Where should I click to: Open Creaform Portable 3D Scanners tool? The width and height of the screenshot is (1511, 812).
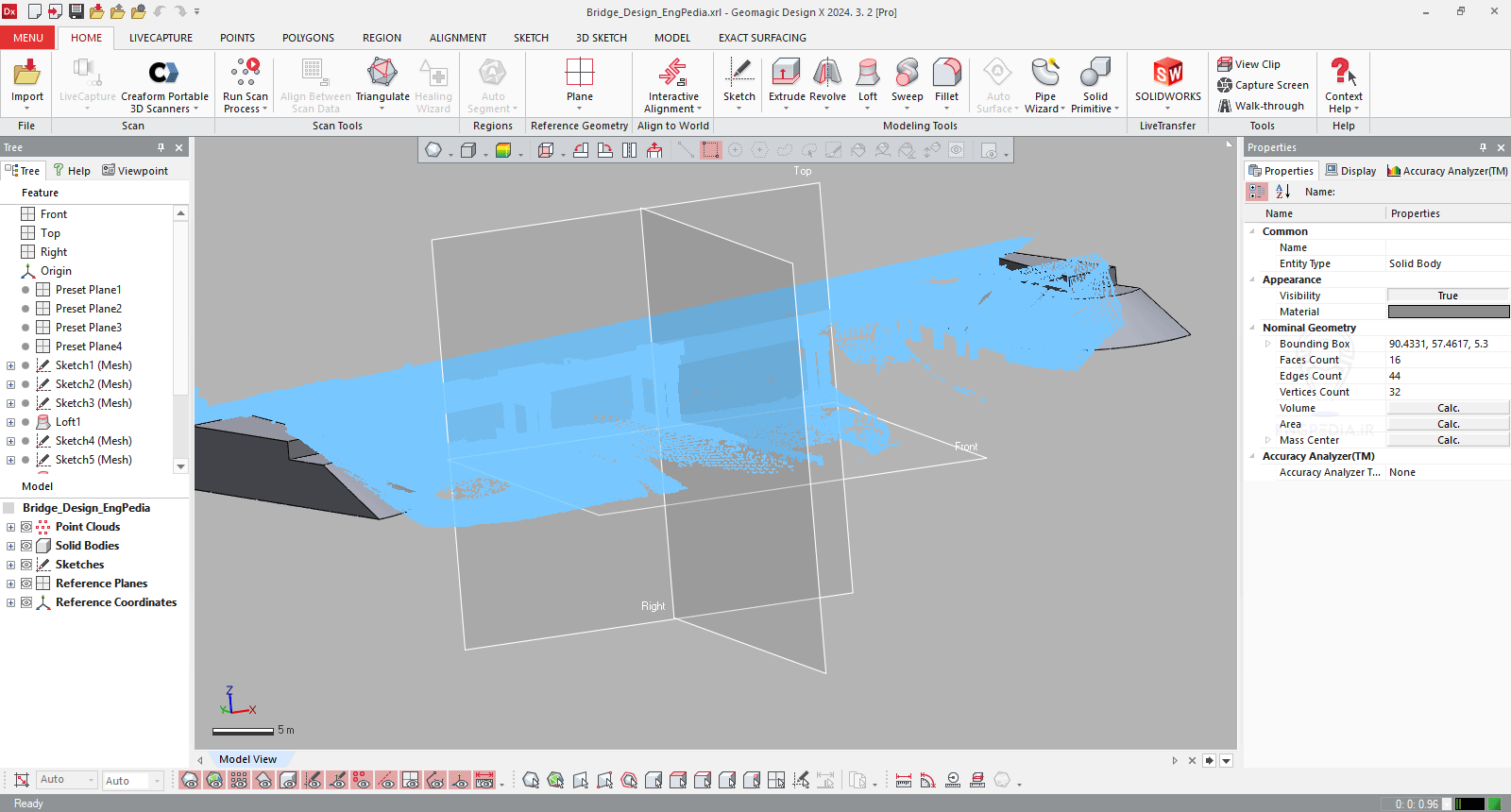tap(164, 84)
